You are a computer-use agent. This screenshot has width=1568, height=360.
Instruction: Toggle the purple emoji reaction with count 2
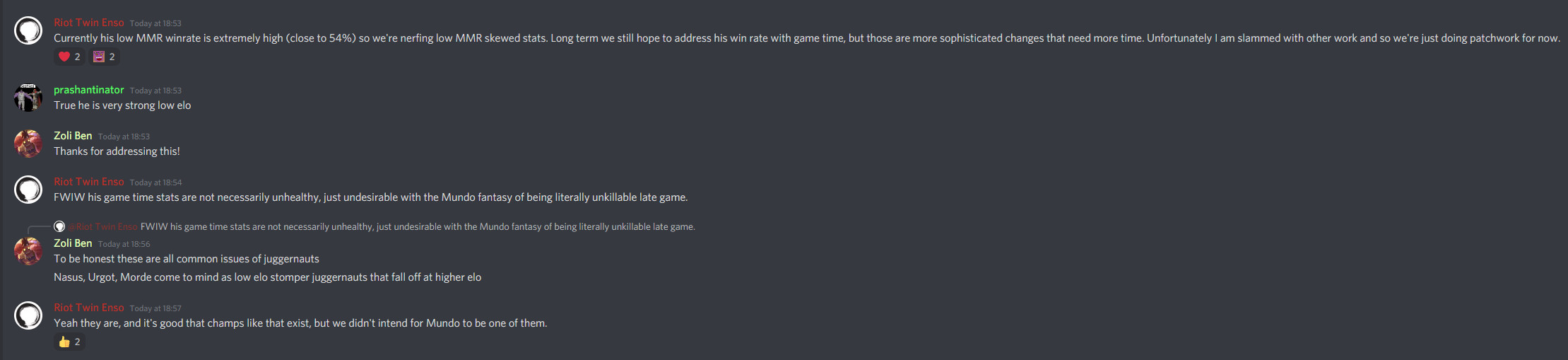pyautogui.click(x=104, y=57)
